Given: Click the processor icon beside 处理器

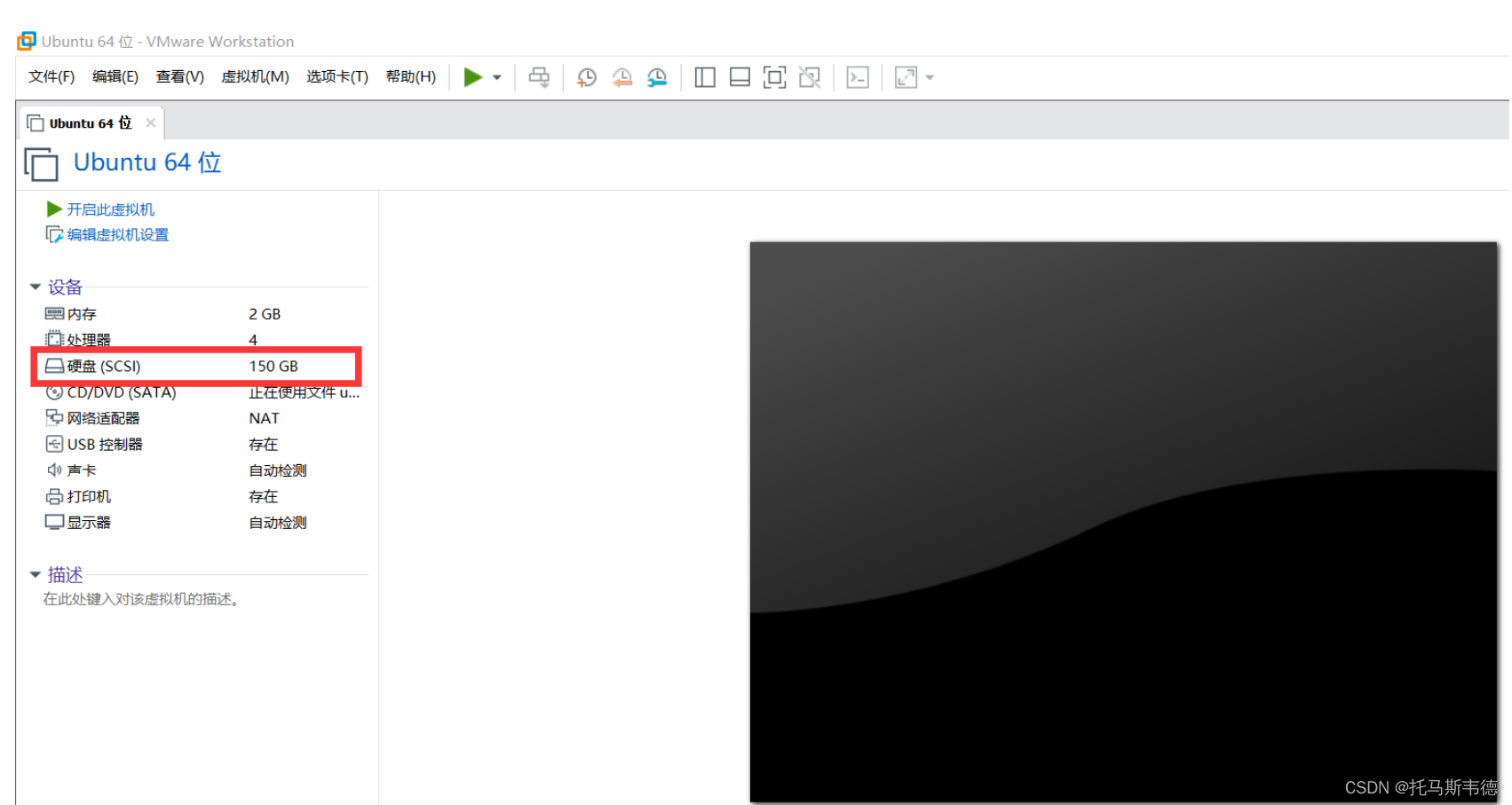Looking at the screenshot, I should (x=54, y=339).
